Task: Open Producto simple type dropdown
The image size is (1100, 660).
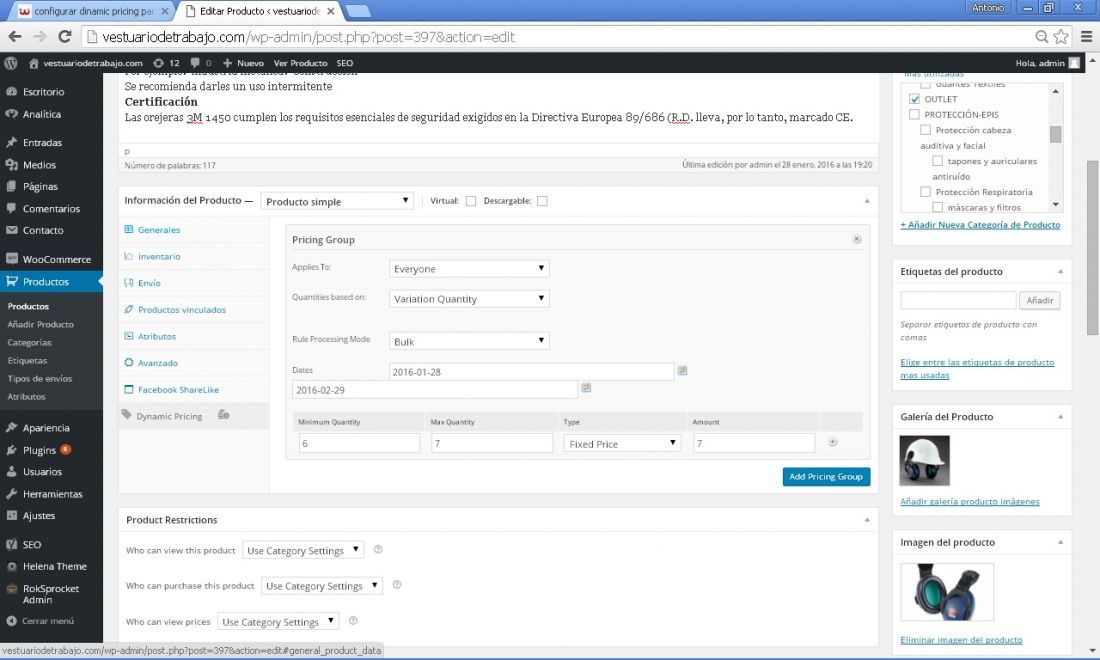Action: point(337,201)
